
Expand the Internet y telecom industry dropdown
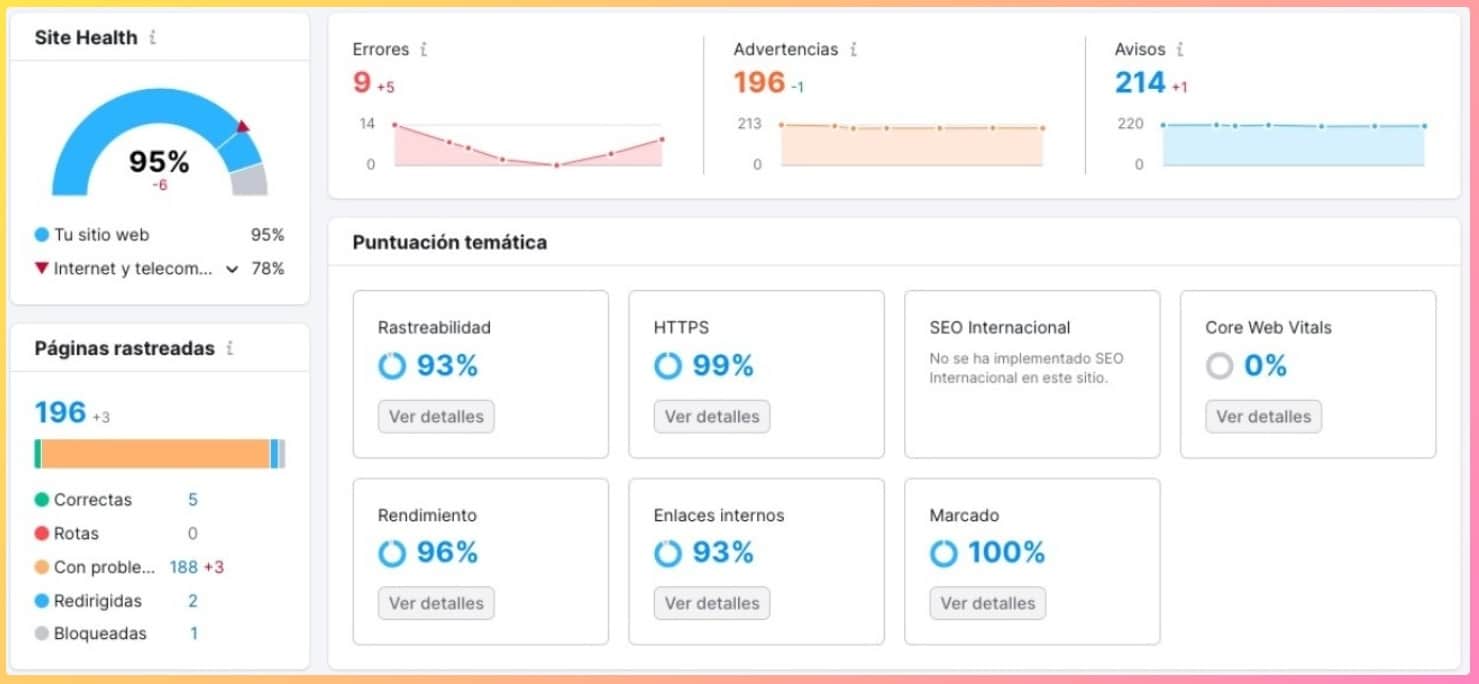point(232,269)
